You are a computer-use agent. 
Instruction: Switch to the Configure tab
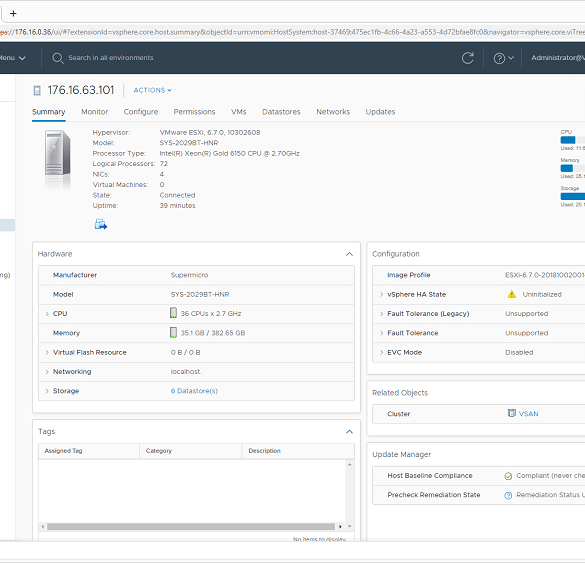click(141, 112)
